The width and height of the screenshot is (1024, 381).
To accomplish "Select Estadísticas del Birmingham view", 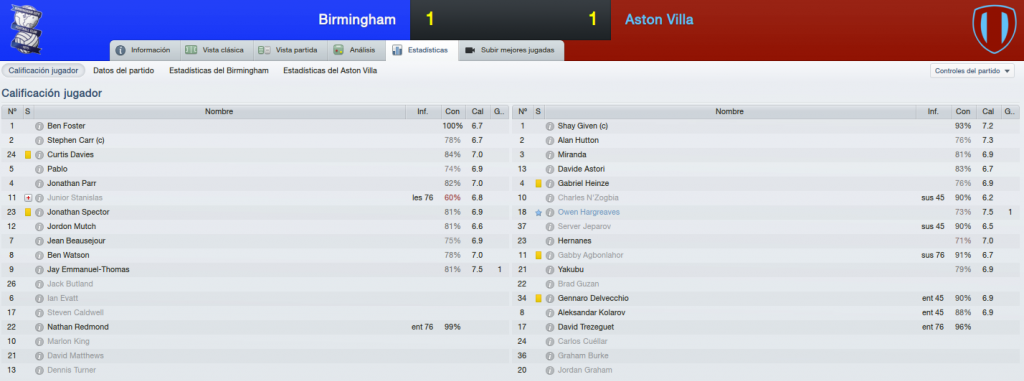I will coord(219,71).
